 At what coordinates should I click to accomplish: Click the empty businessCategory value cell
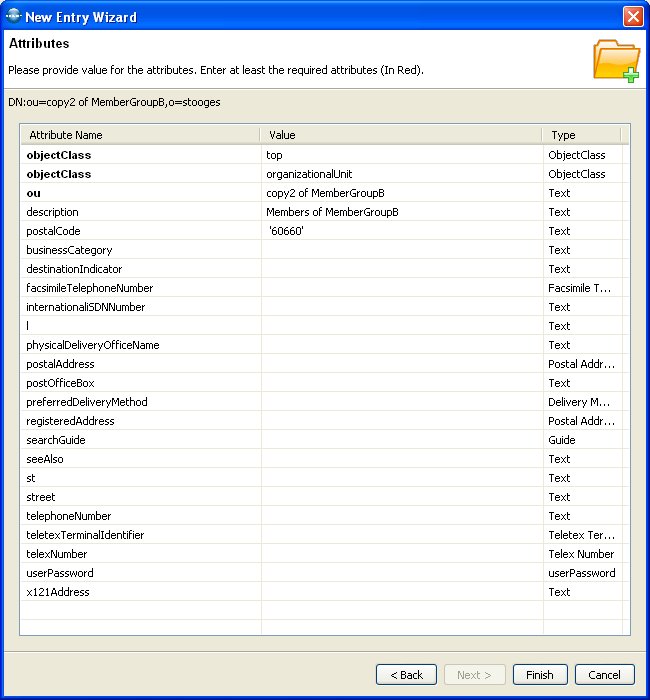point(400,250)
